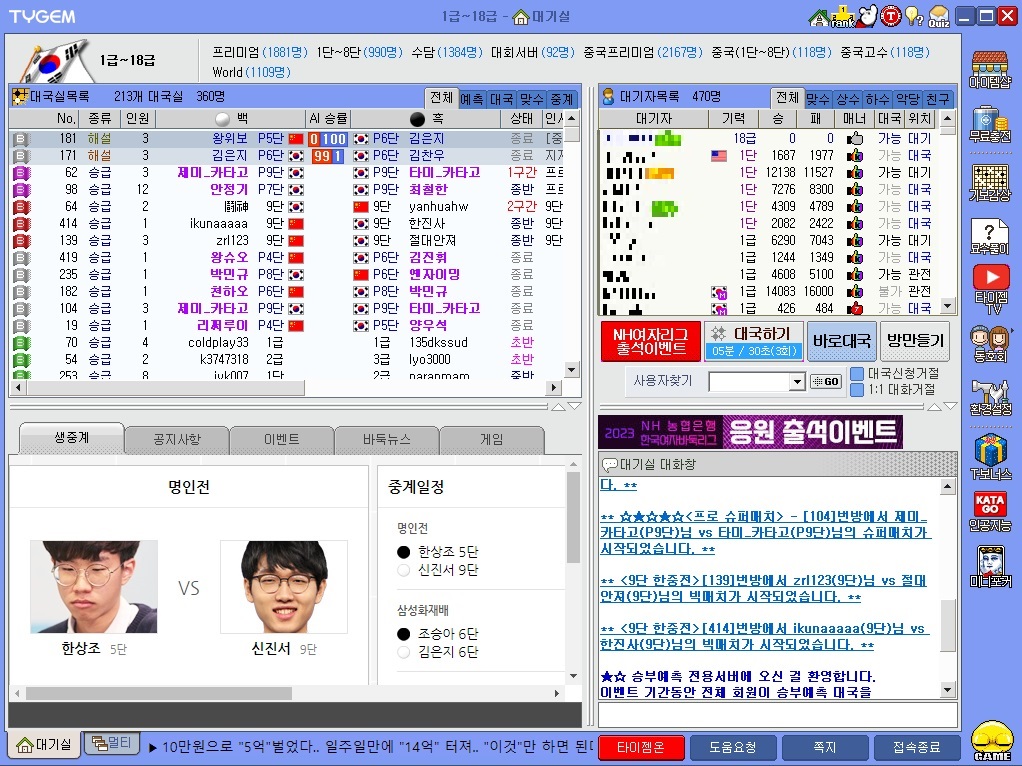Select the 중계 tab in room list

(562, 99)
